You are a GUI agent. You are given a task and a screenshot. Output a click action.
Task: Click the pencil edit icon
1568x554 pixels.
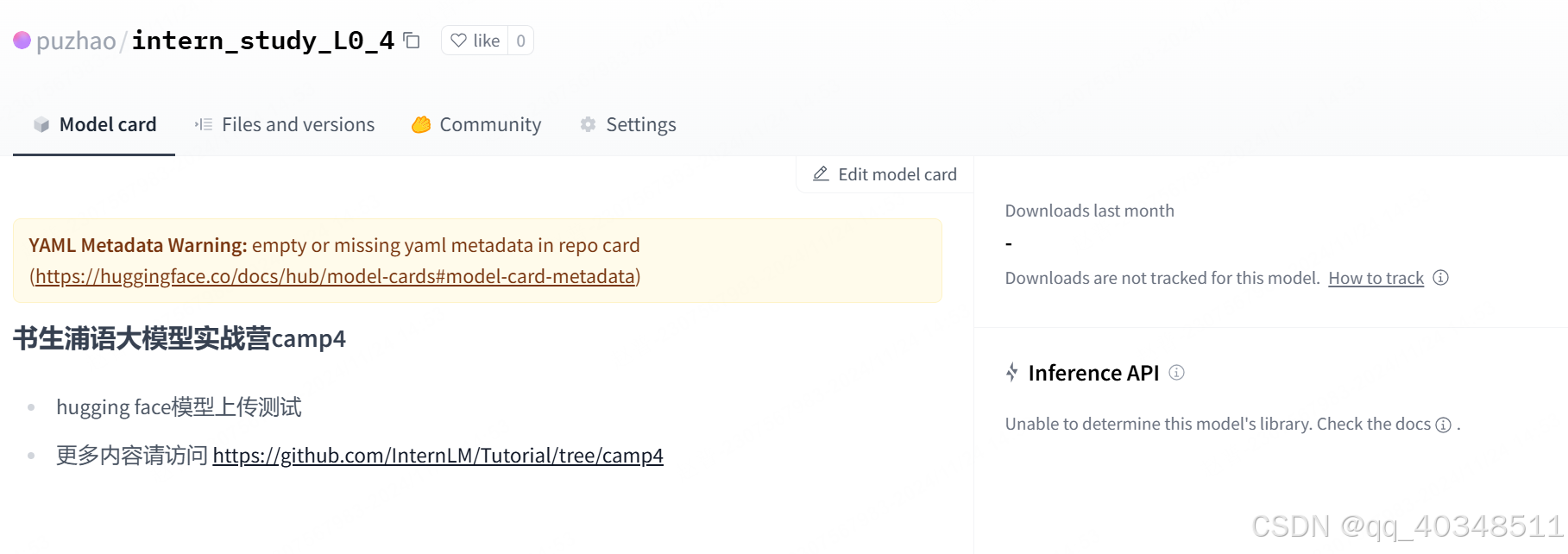click(821, 174)
